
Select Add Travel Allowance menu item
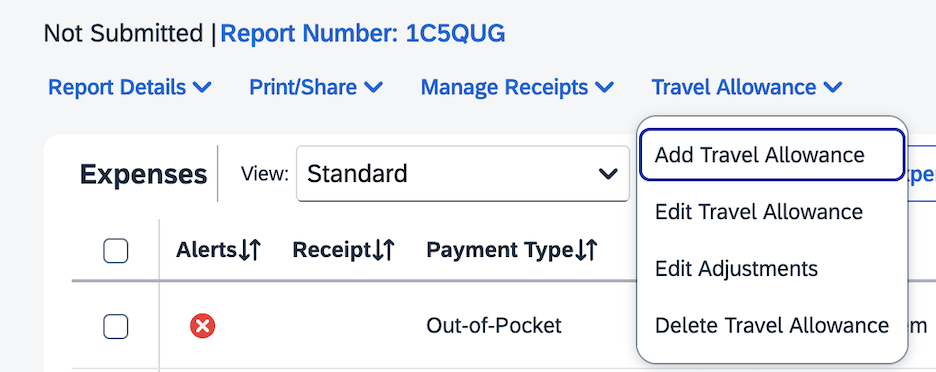click(x=772, y=155)
